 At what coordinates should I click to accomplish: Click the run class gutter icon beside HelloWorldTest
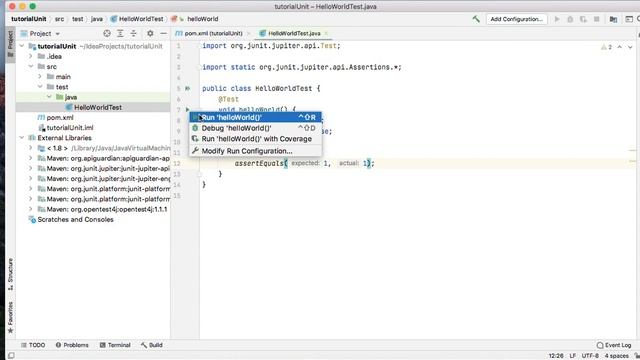point(188,88)
